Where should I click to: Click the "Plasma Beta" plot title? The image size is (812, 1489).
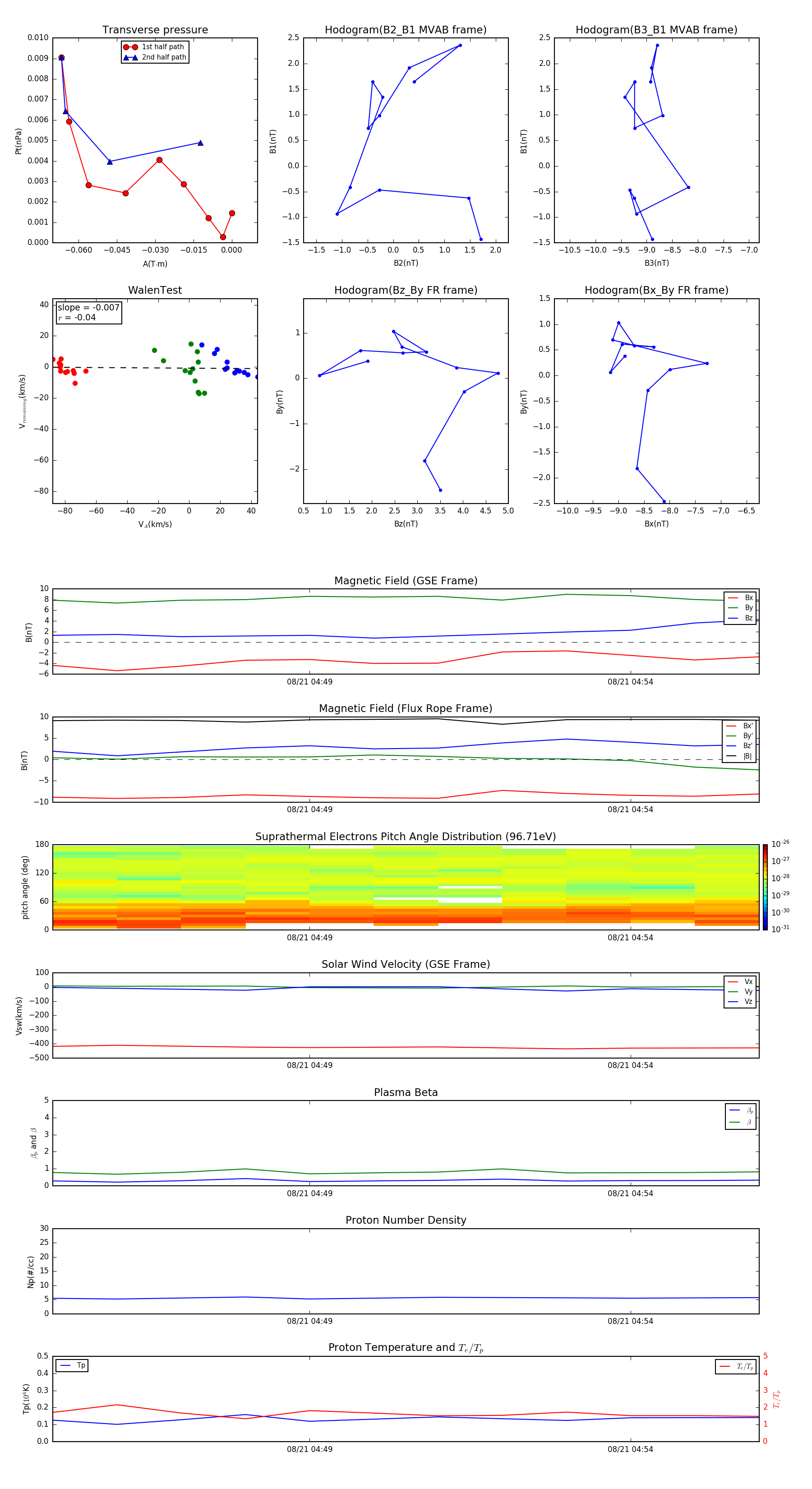point(406,1092)
